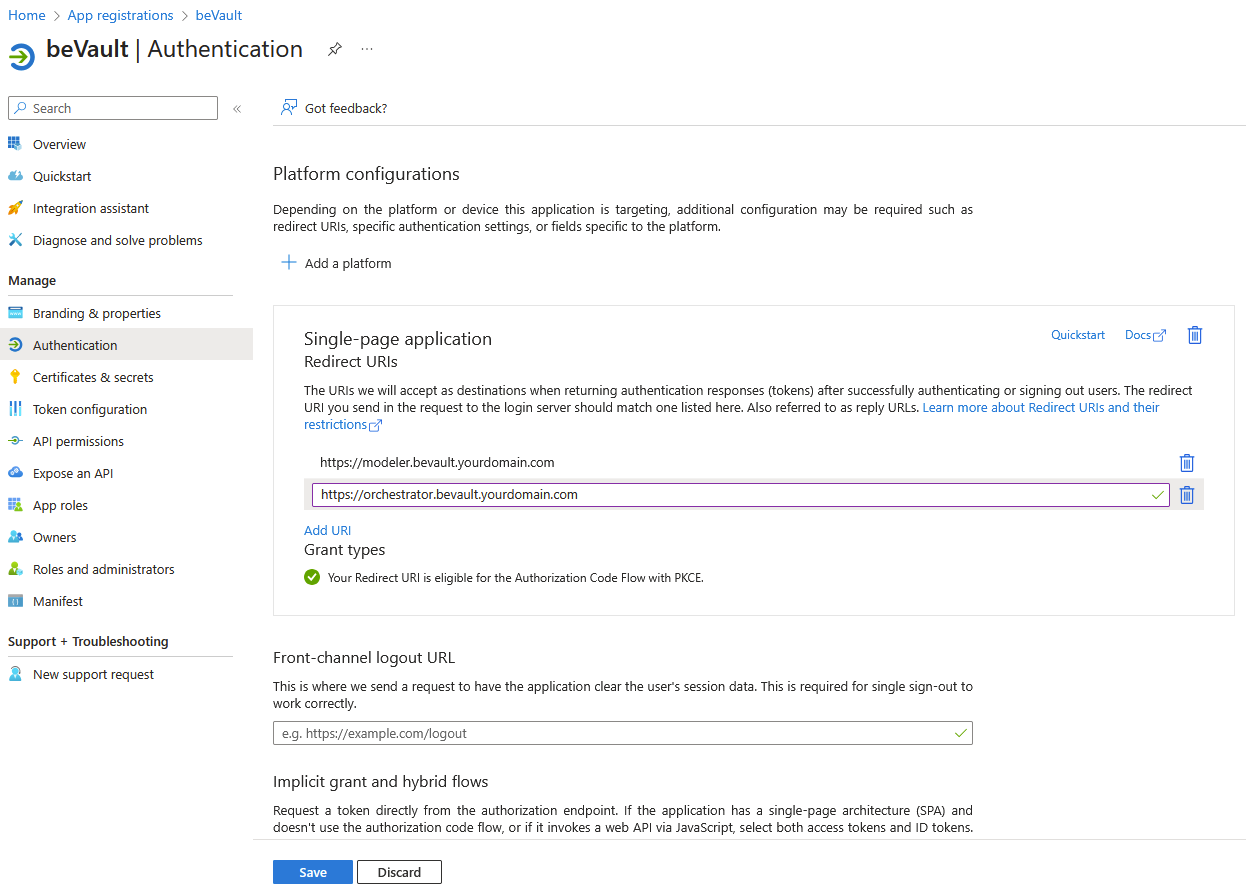The image size is (1246, 892).
Task: Focus the Front-channel logout URL field
Action: click(x=612, y=733)
